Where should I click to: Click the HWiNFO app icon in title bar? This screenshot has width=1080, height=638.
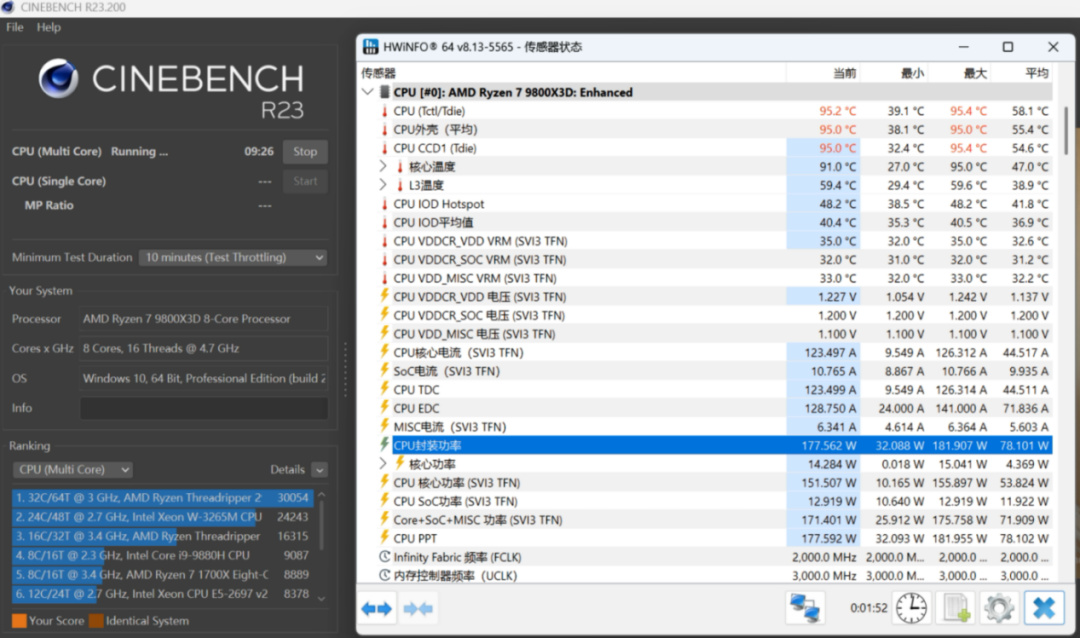371,47
